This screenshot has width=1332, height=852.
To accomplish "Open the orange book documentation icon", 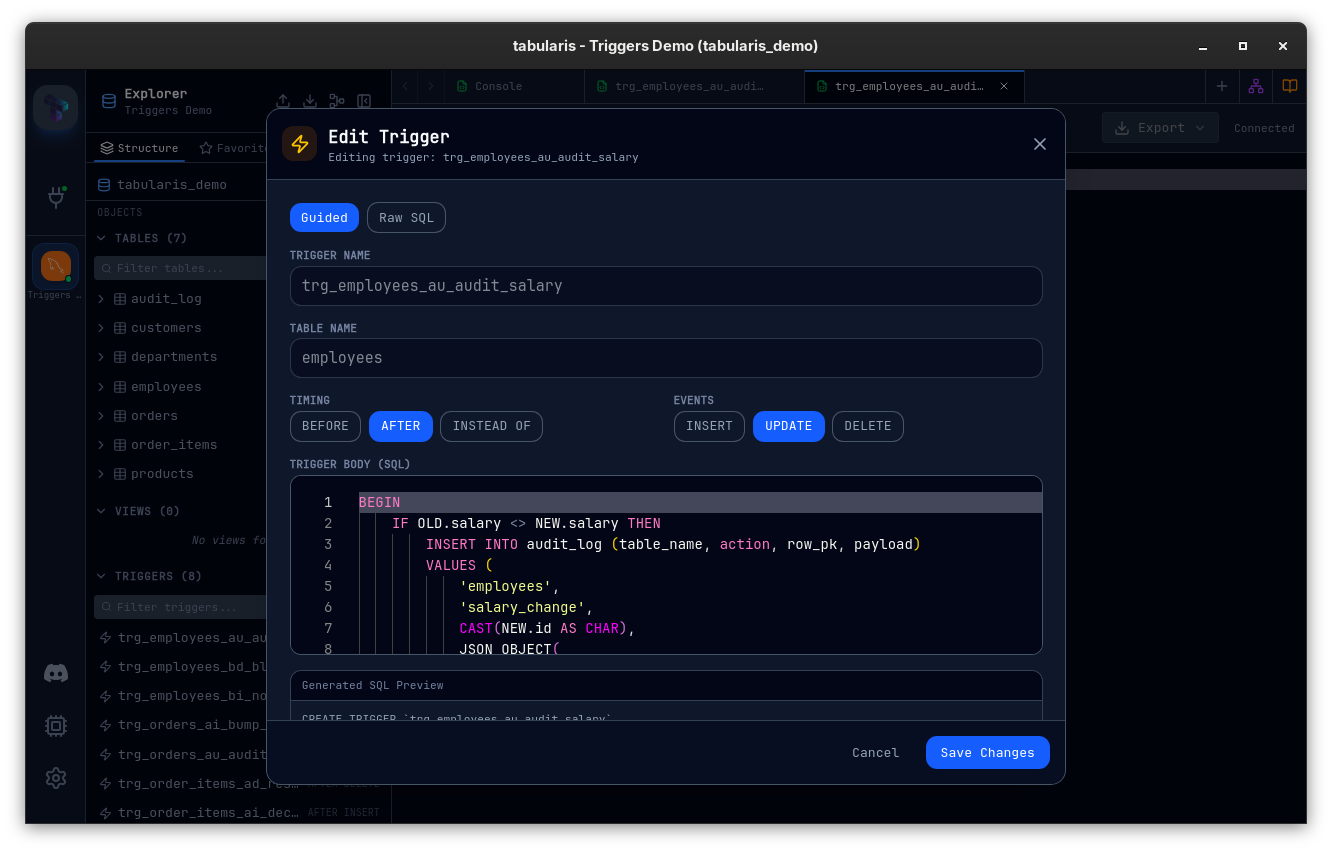I will point(1290,86).
